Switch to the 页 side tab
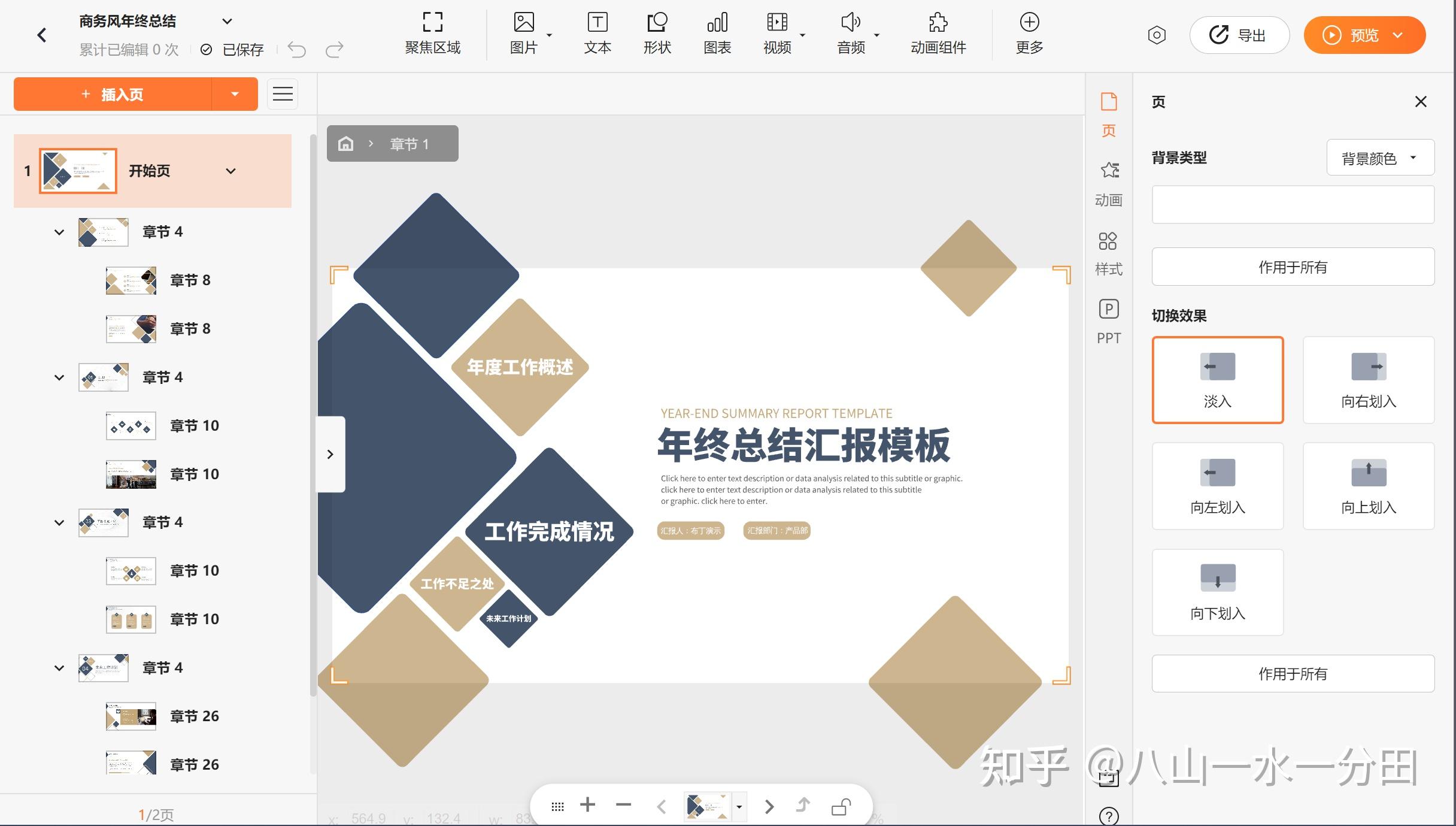The width and height of the screenshot is (1456, 826). (x=1109, y=114)
